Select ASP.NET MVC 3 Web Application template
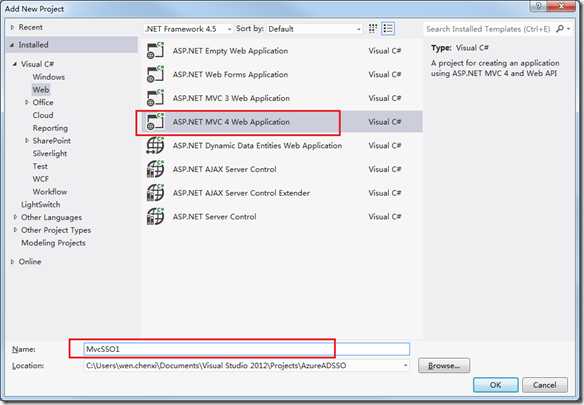Image resolution: width=584 pixels, height=405 pixels. (283, 98)
